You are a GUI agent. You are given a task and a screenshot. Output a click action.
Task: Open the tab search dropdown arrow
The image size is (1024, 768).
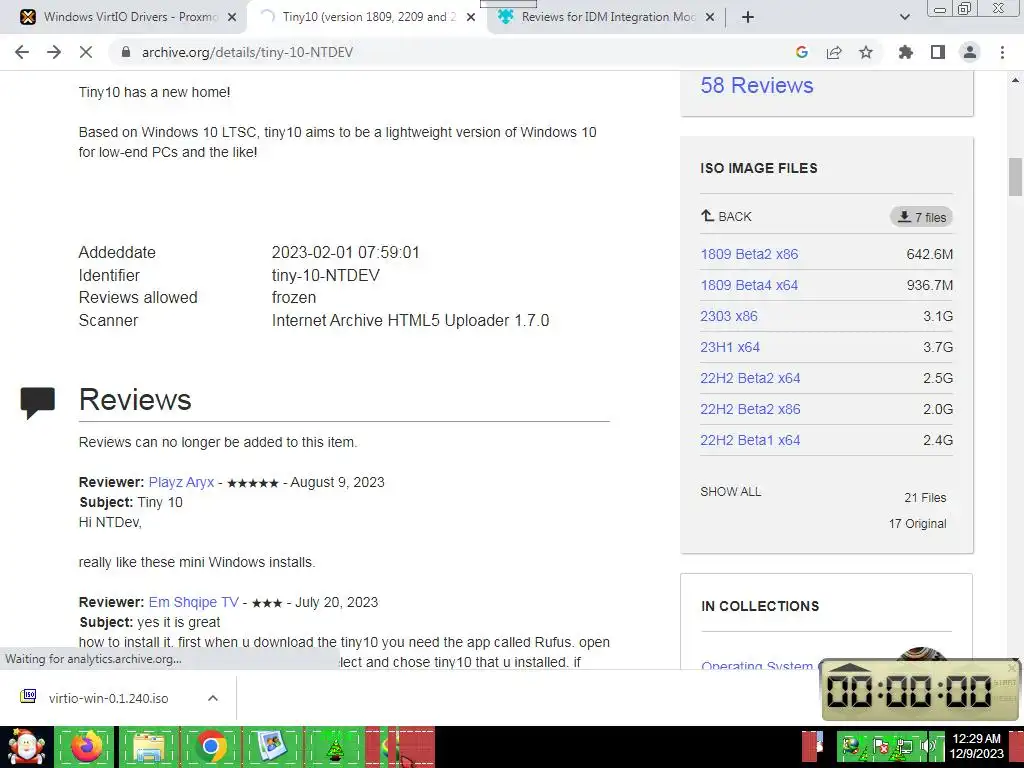click(x=904, y=17)
